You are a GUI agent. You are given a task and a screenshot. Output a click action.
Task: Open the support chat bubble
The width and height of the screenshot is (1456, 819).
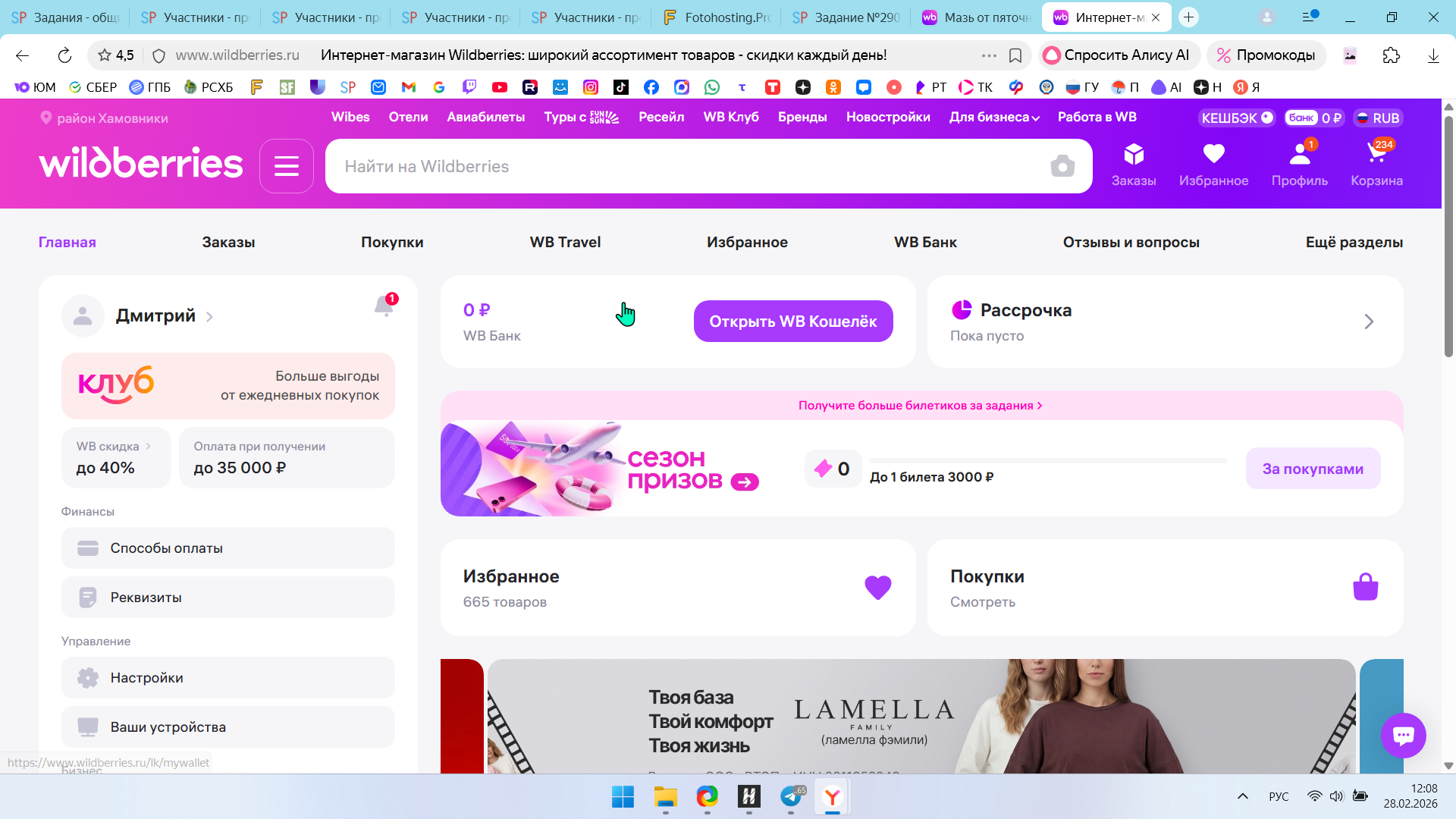(1403, 735)
